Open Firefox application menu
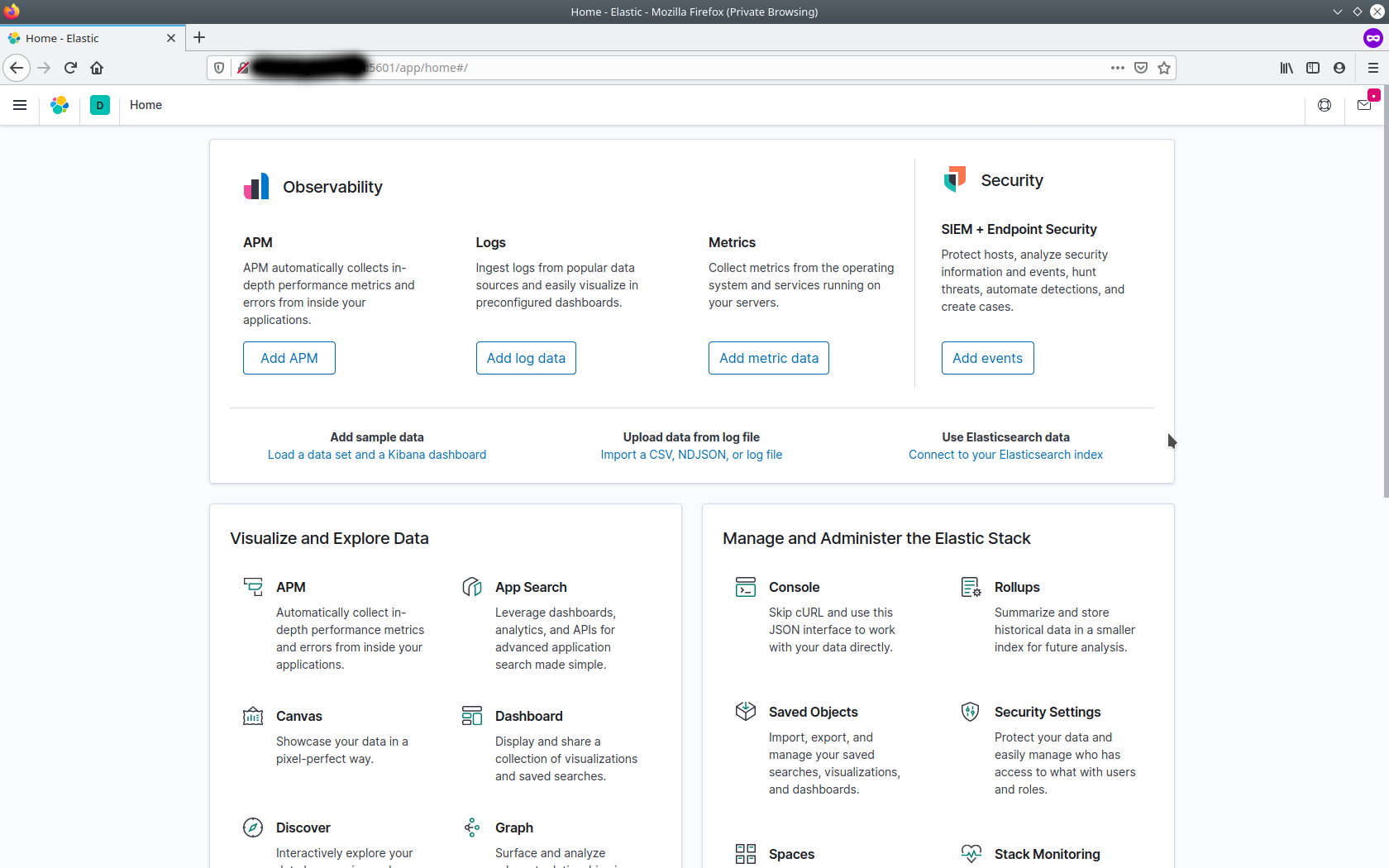The height and width of the screenshot is (868, 1389). pos(1373,68)
